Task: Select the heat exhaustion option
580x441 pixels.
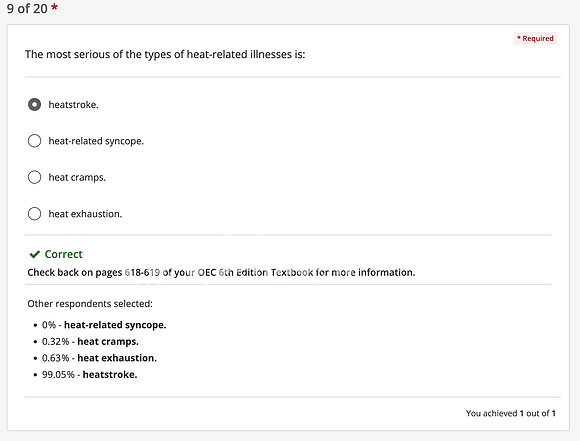Action: pyautogui.click(x=34, y=214)
